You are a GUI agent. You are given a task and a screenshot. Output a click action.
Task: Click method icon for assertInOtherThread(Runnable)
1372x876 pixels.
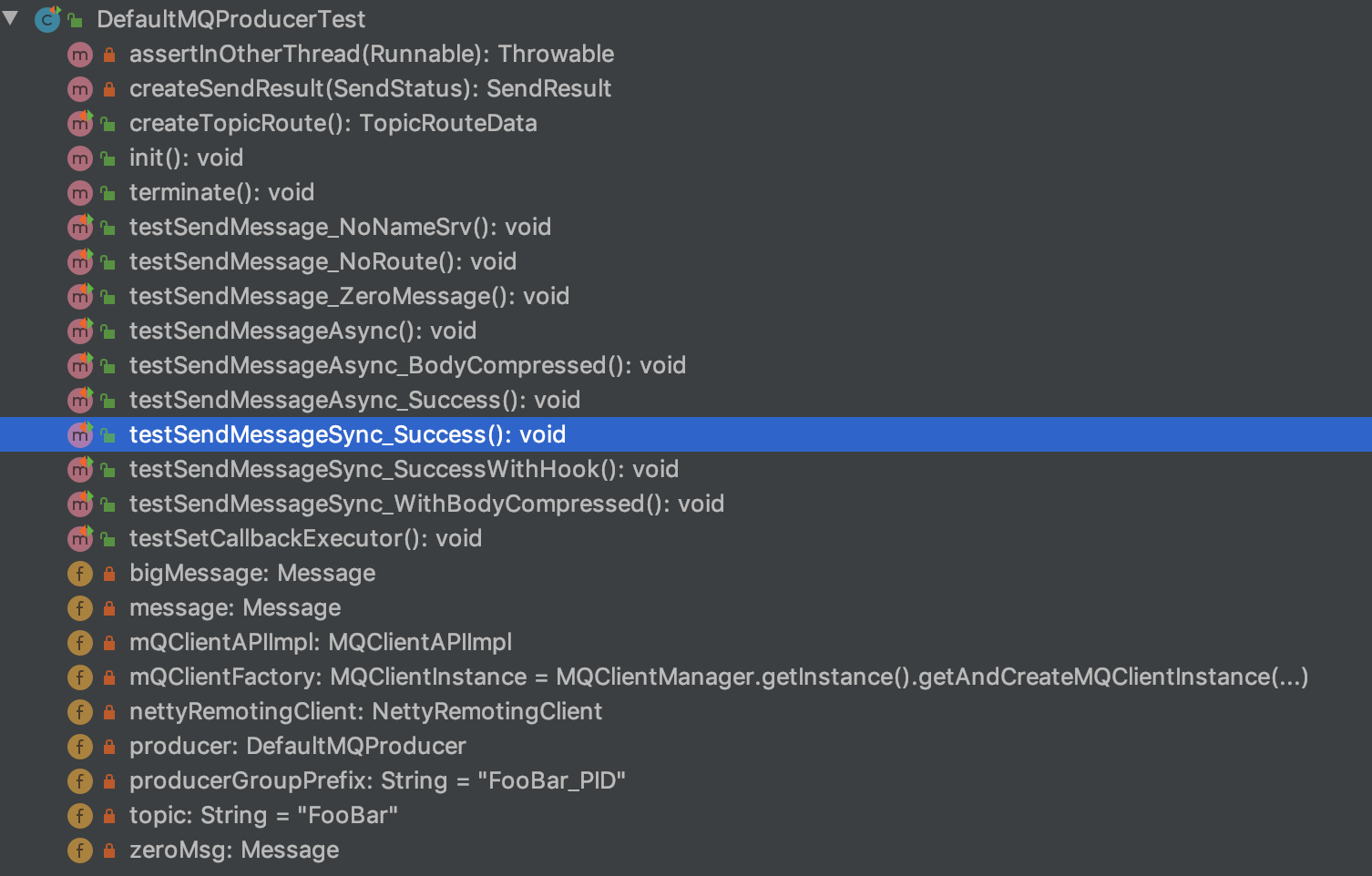(x=80, y=55)
